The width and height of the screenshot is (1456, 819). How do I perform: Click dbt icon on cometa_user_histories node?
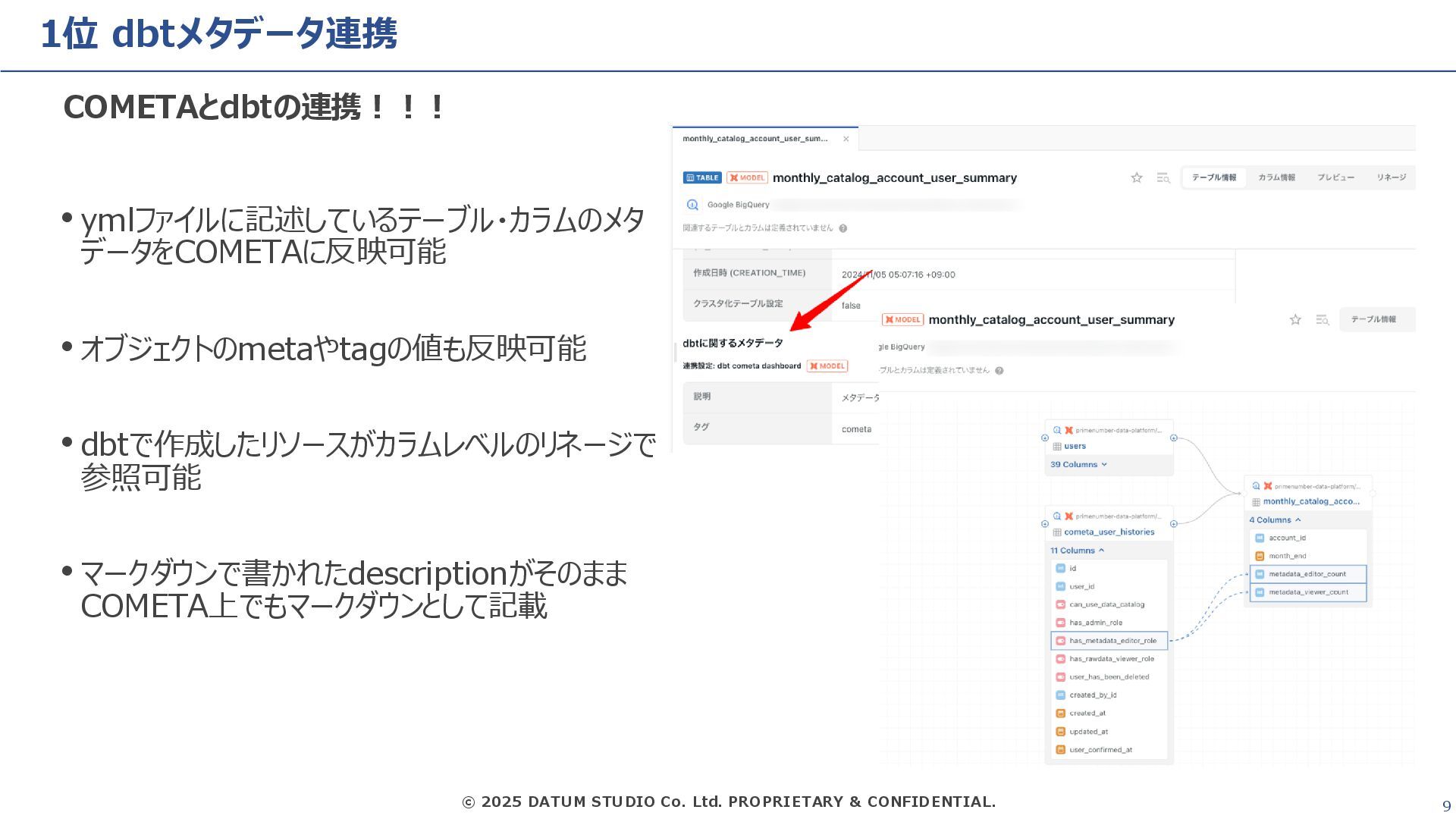[1069, 516]
